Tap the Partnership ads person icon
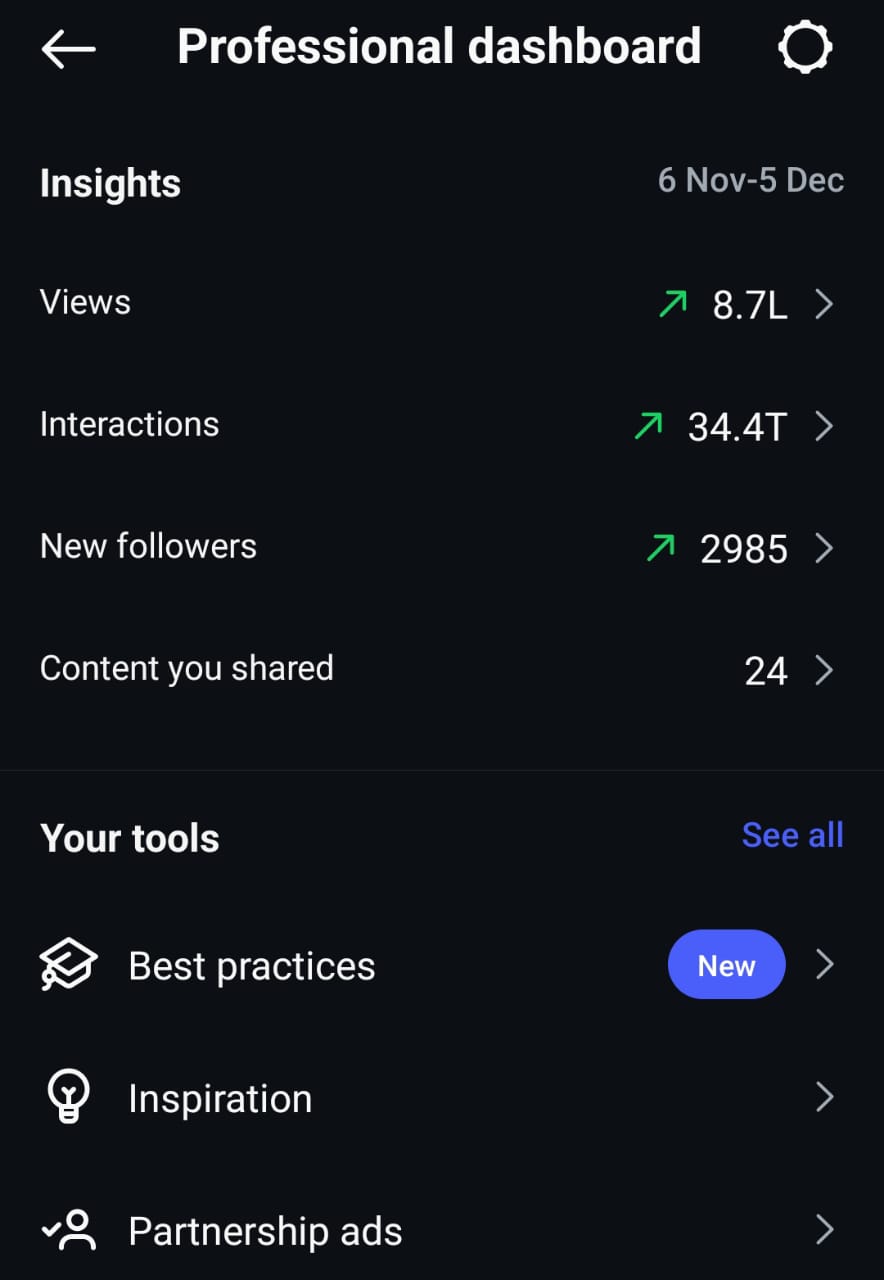The image size is (884, 1280). [x=68, y=1231]
